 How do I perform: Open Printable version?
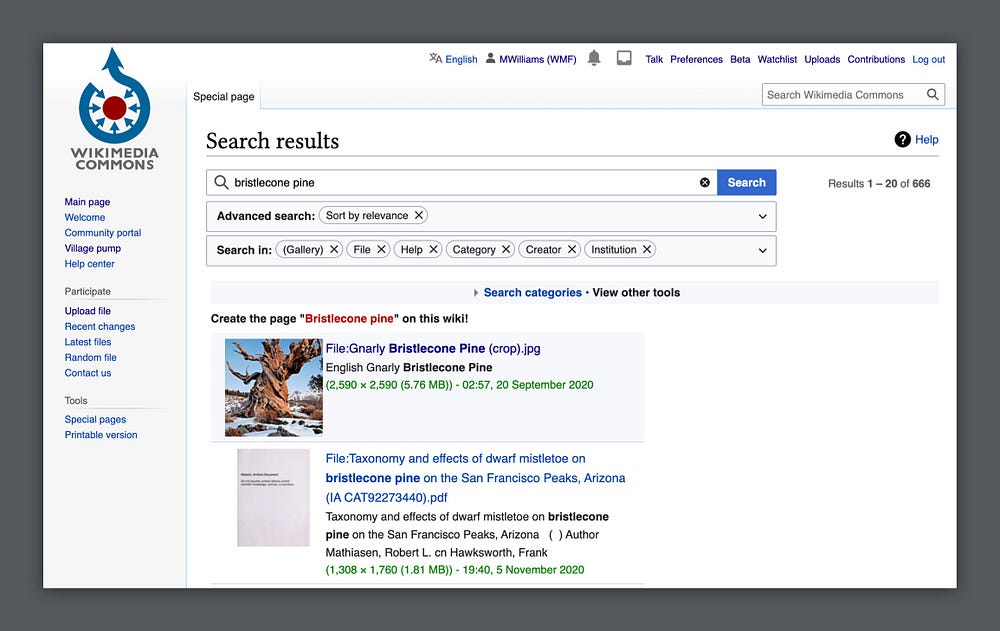click(x=101, y=434)
